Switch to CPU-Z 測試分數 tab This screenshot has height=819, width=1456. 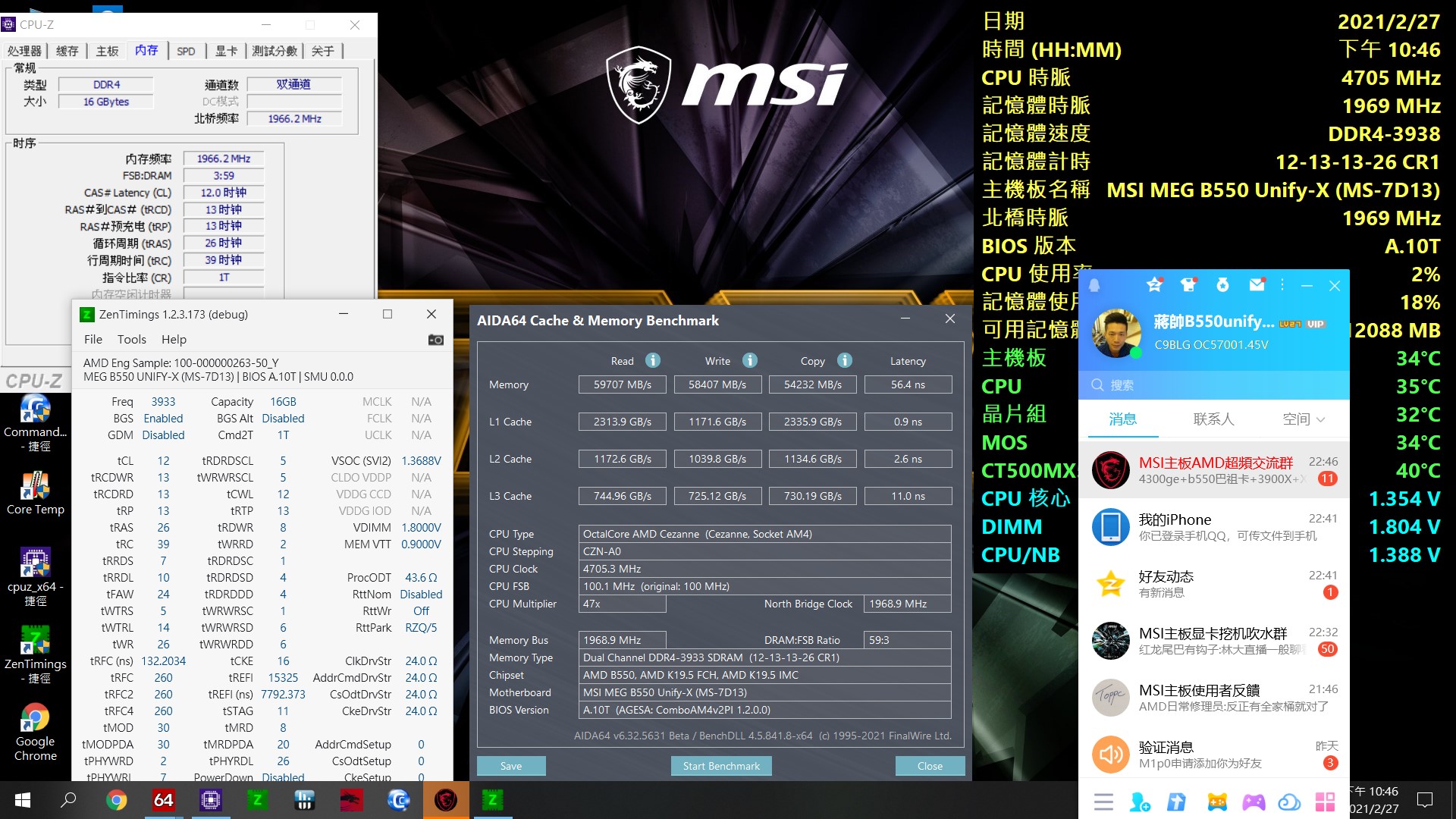(x=275, y=51)
